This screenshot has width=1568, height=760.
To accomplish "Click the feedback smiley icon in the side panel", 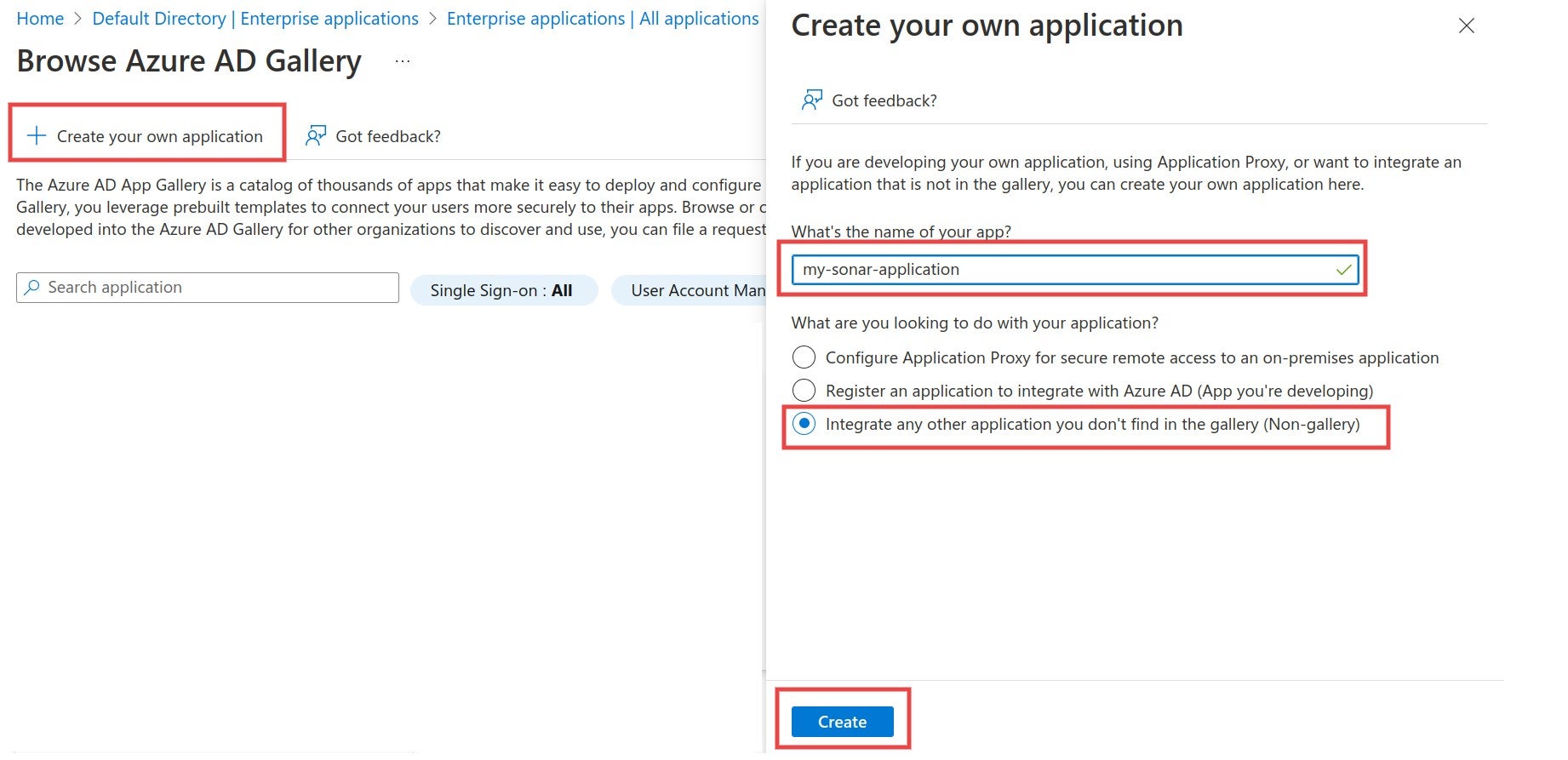I will [810, 100].
